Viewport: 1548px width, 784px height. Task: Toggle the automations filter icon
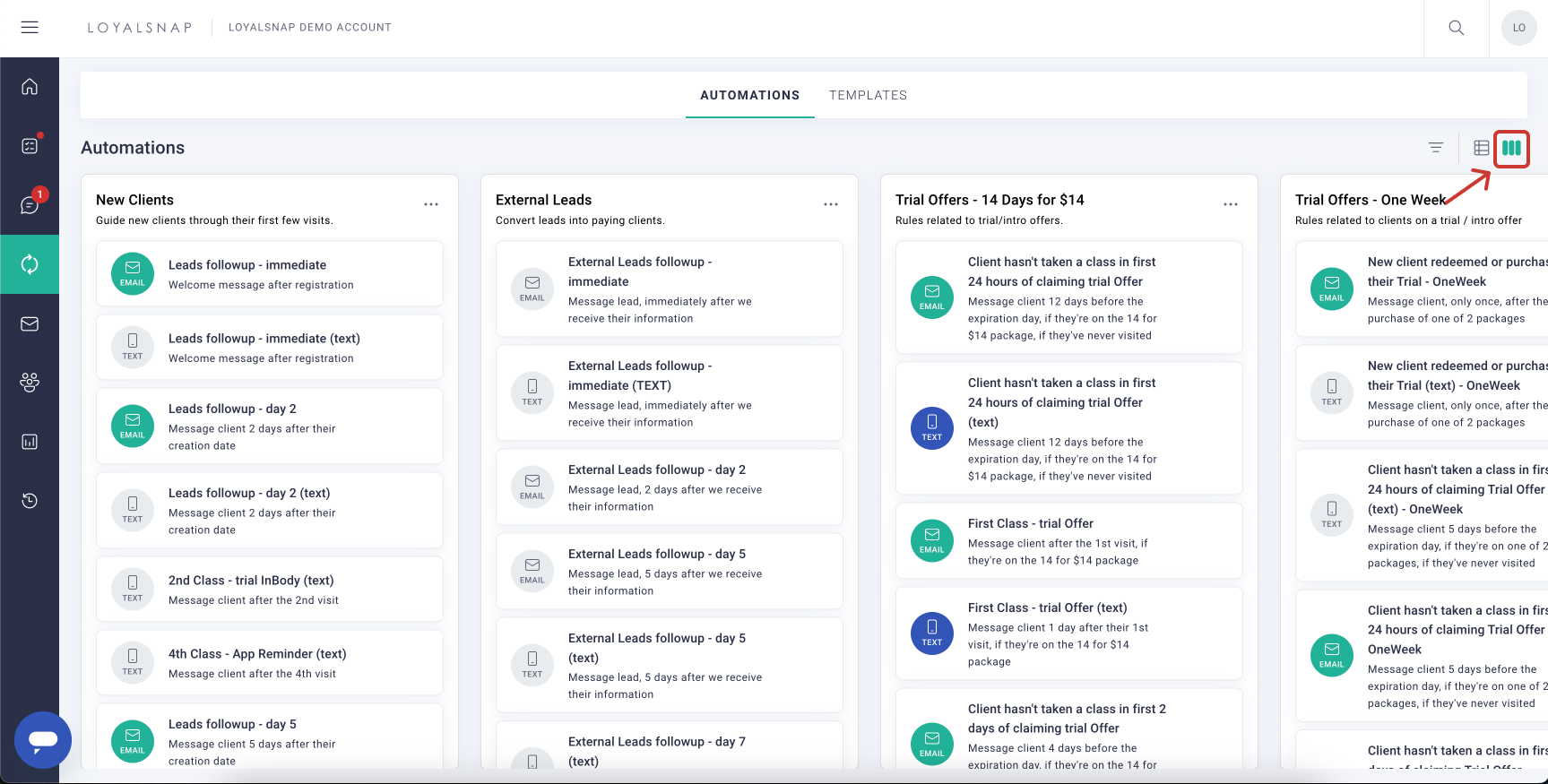pyautogui.click(x=1436, y=148)
